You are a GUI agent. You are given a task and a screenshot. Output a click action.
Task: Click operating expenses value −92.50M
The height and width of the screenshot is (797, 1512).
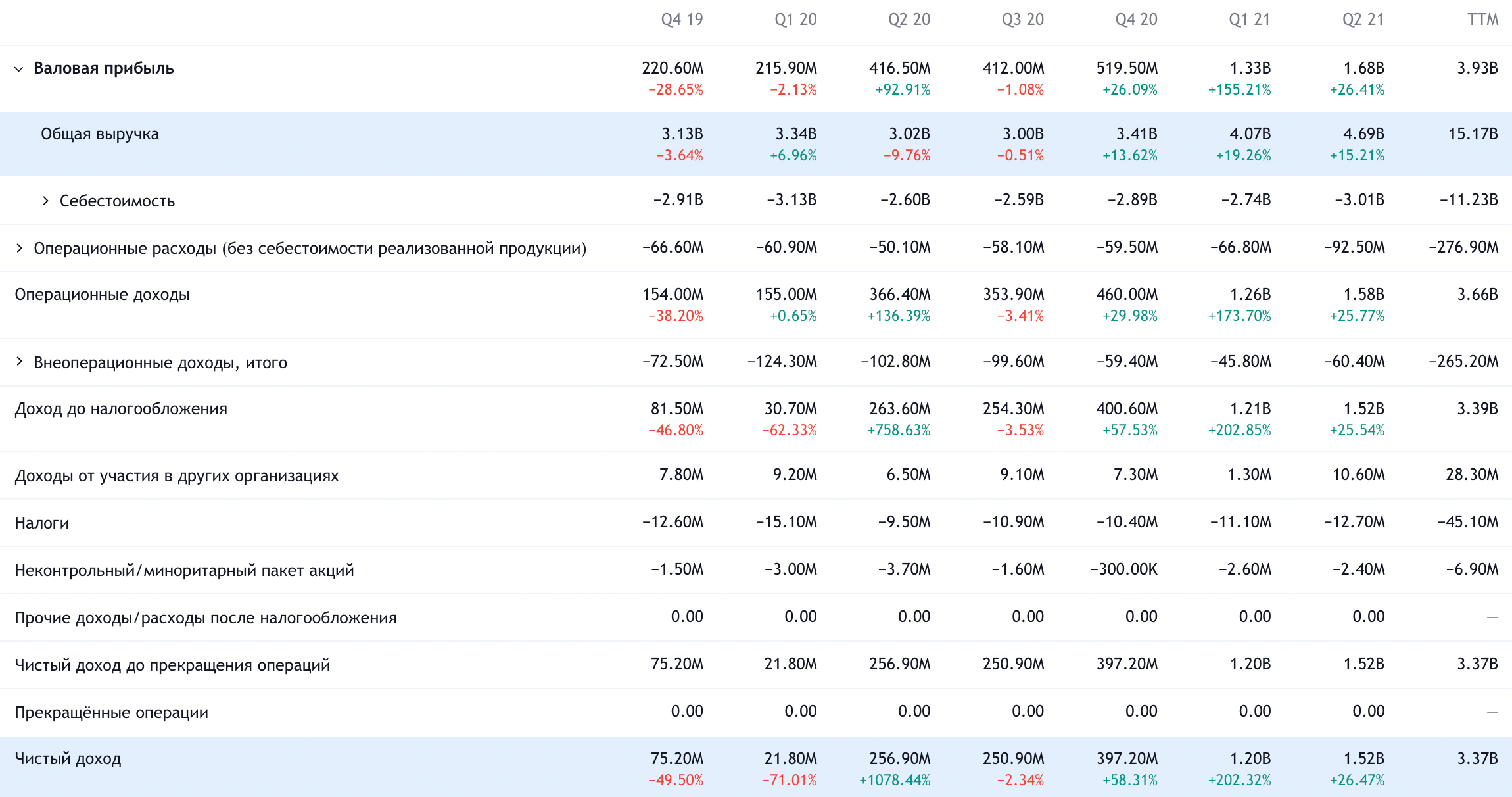click(x=1354, y=247)
